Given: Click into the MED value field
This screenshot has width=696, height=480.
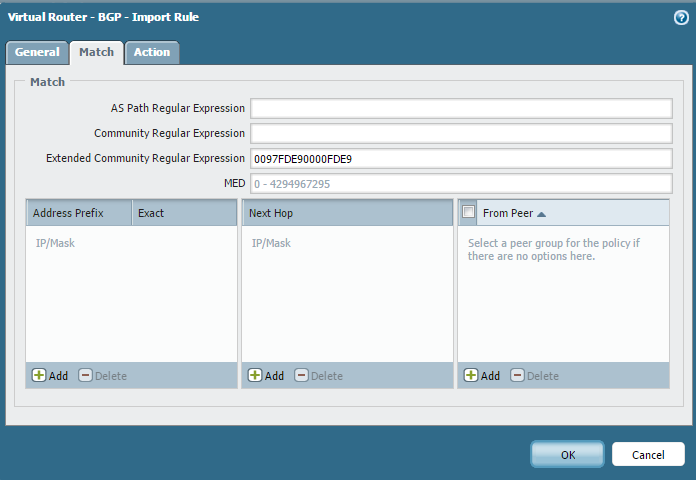Looking at the screenshot, I should (461, 183).
